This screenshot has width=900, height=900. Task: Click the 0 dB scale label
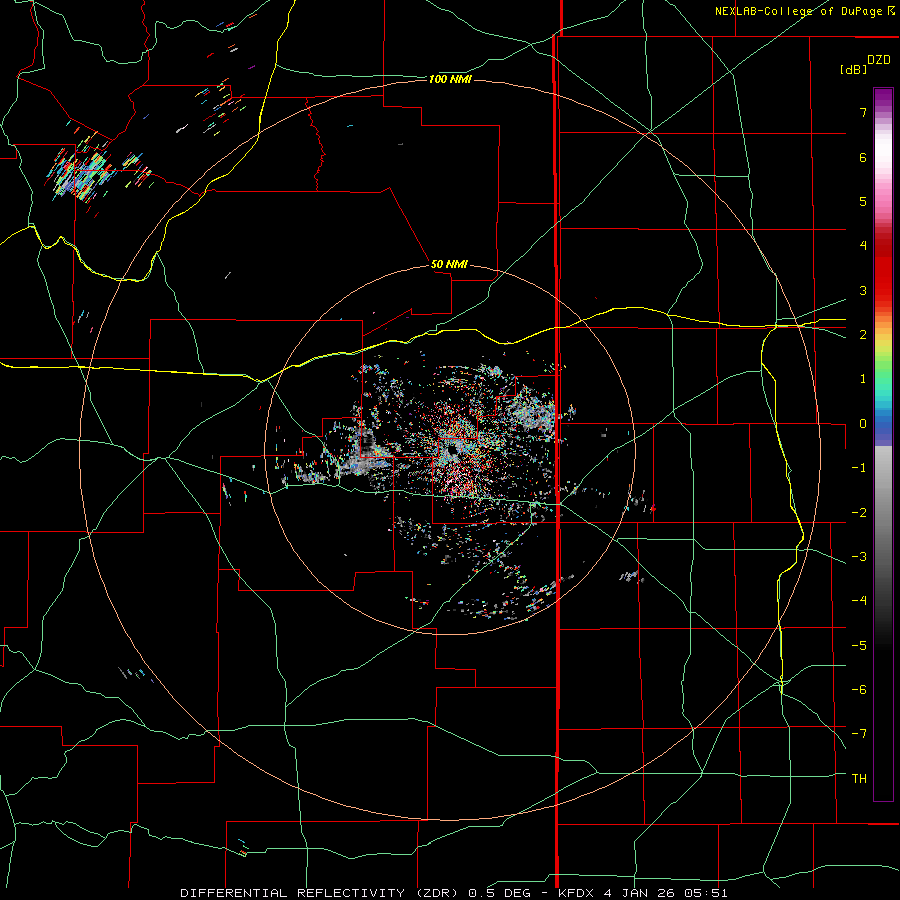click(x=863, y=424)
